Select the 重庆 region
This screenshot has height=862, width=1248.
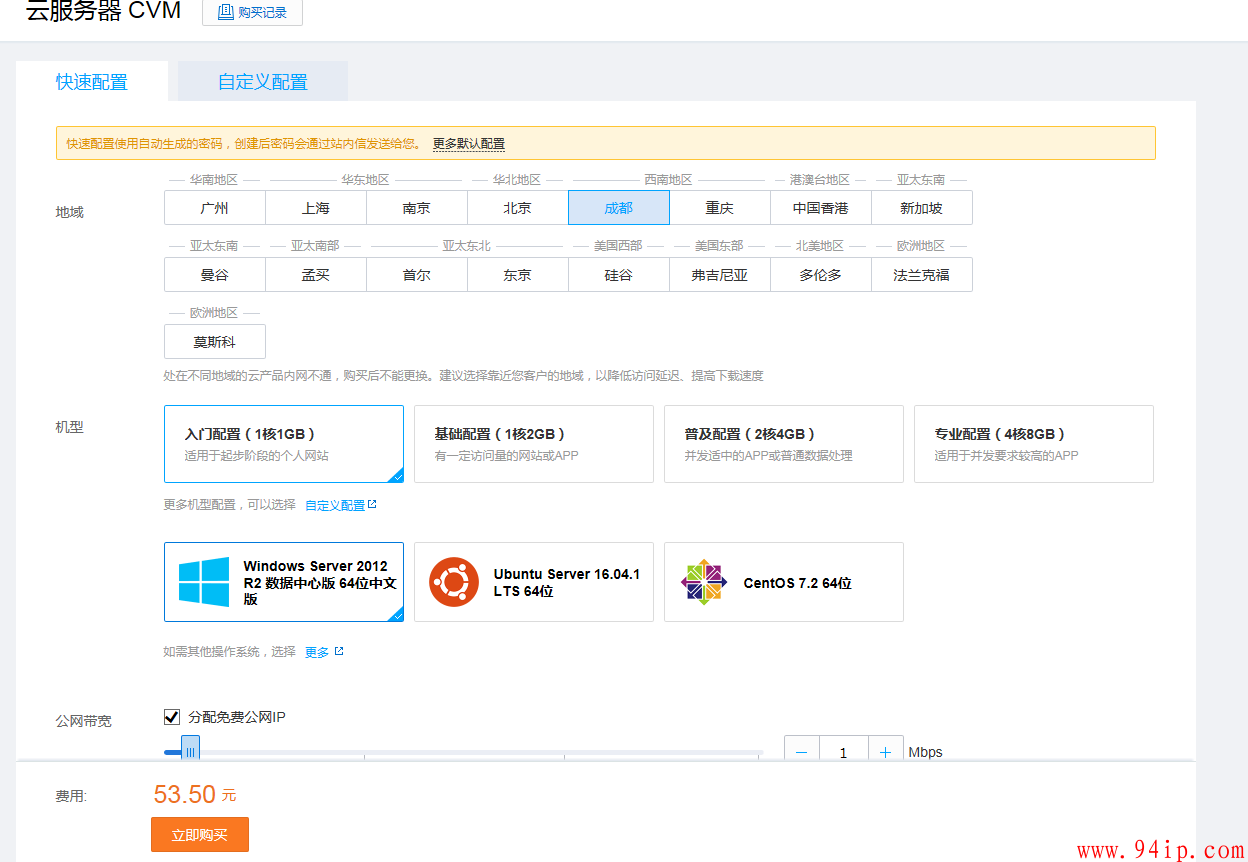point(720,208)
